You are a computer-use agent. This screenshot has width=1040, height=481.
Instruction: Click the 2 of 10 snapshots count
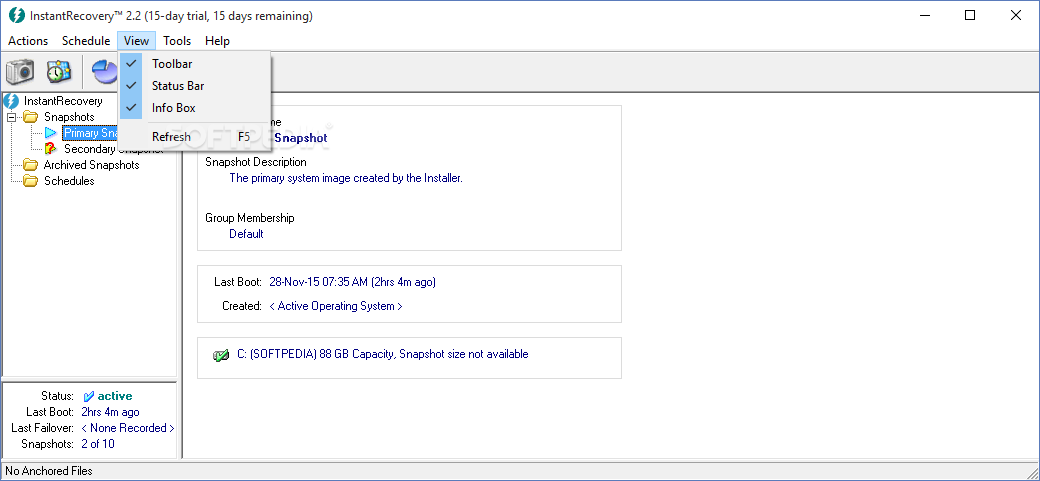click(x=98, y=444)
